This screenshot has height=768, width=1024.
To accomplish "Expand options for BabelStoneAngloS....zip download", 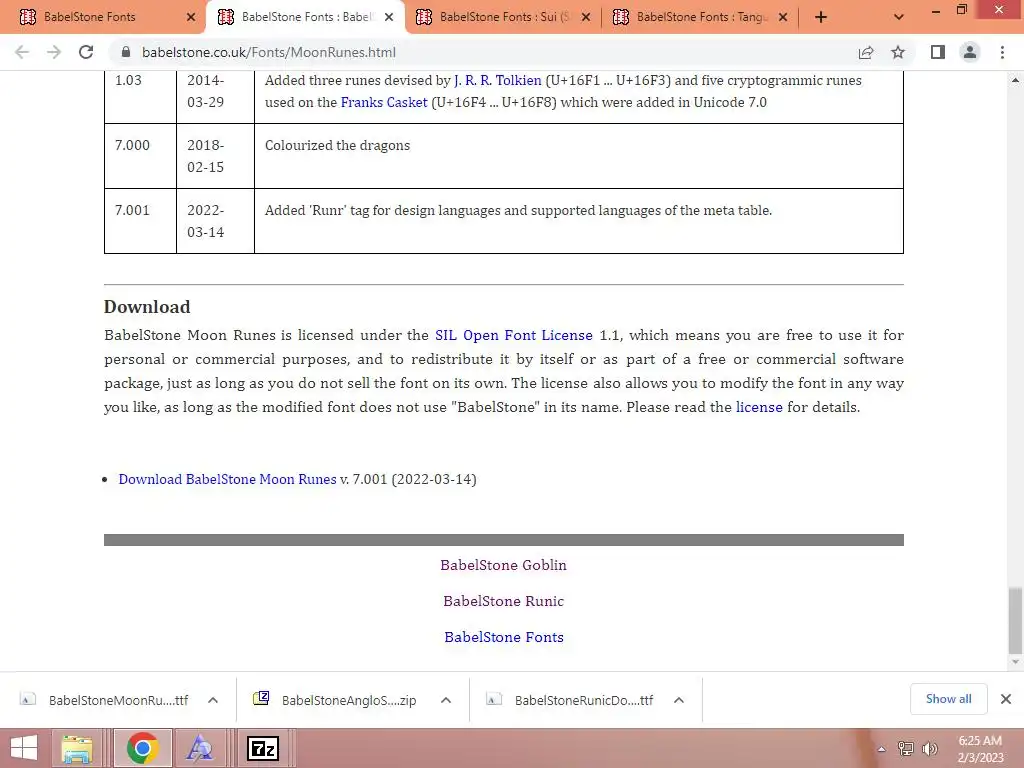I will pyautogui.click(x=446, y=700).
